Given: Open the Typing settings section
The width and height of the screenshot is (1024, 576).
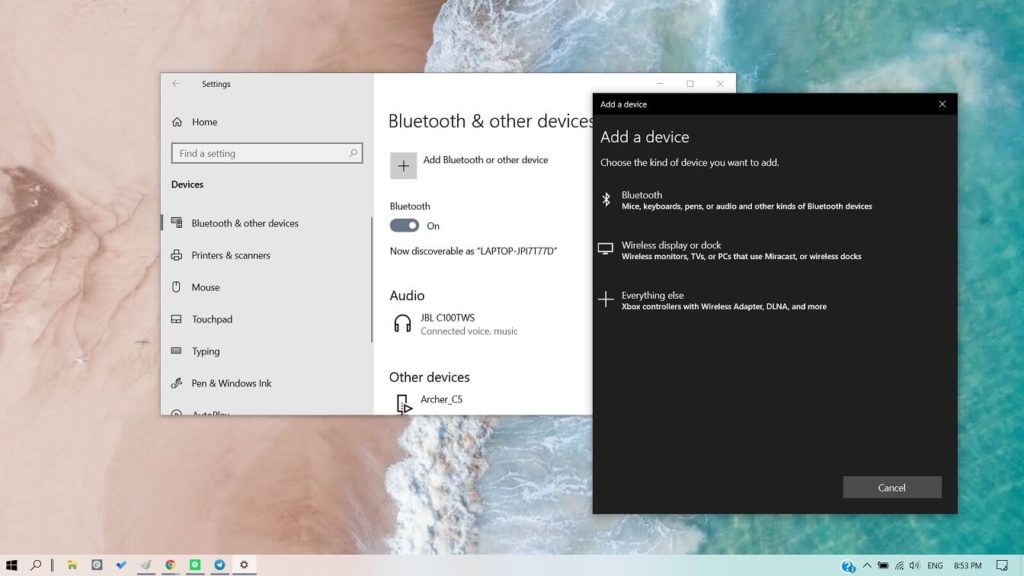Looking at the screenshot, I should [x=205, y=351].
